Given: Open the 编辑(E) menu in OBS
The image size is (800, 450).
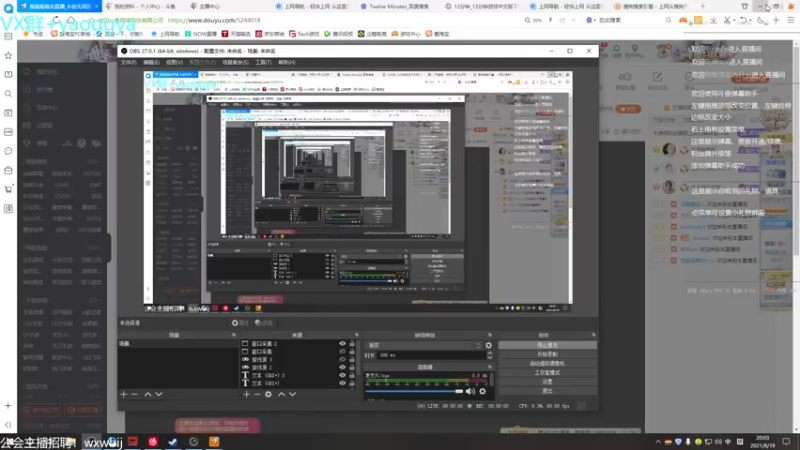Looking at the screenshot, I should click(152, 62).
